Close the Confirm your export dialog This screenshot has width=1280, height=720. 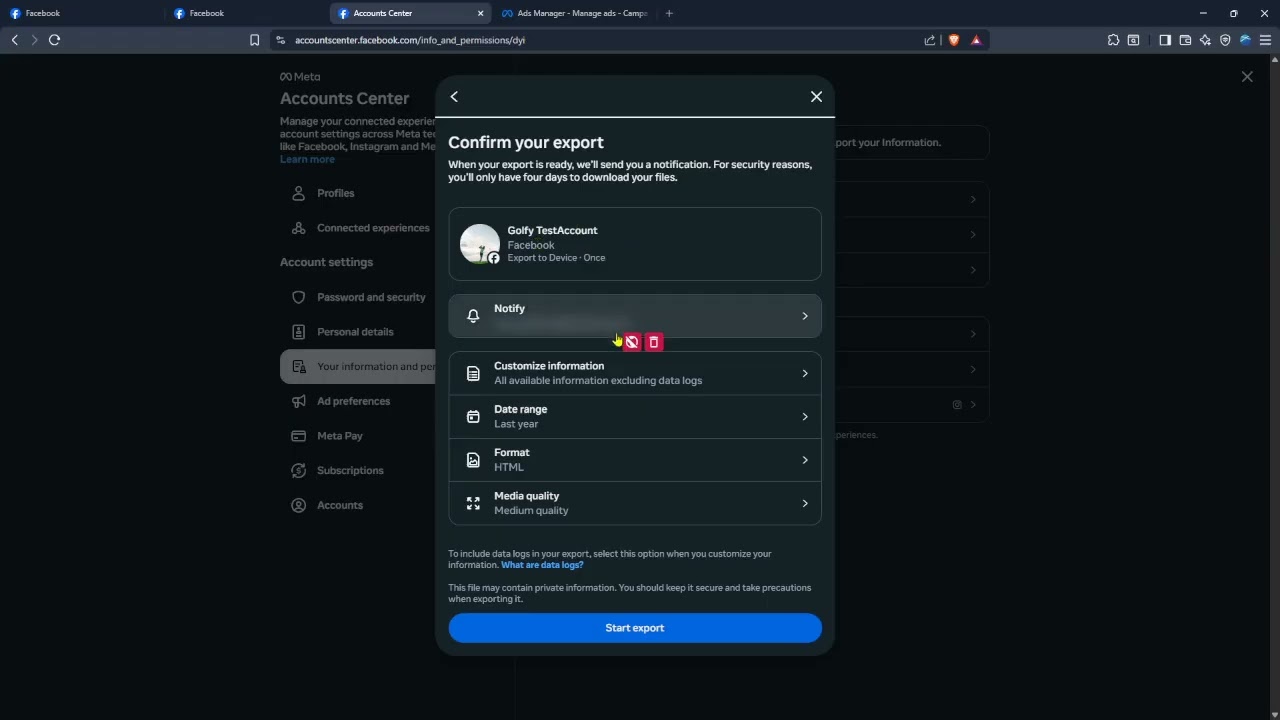(816, 97)
